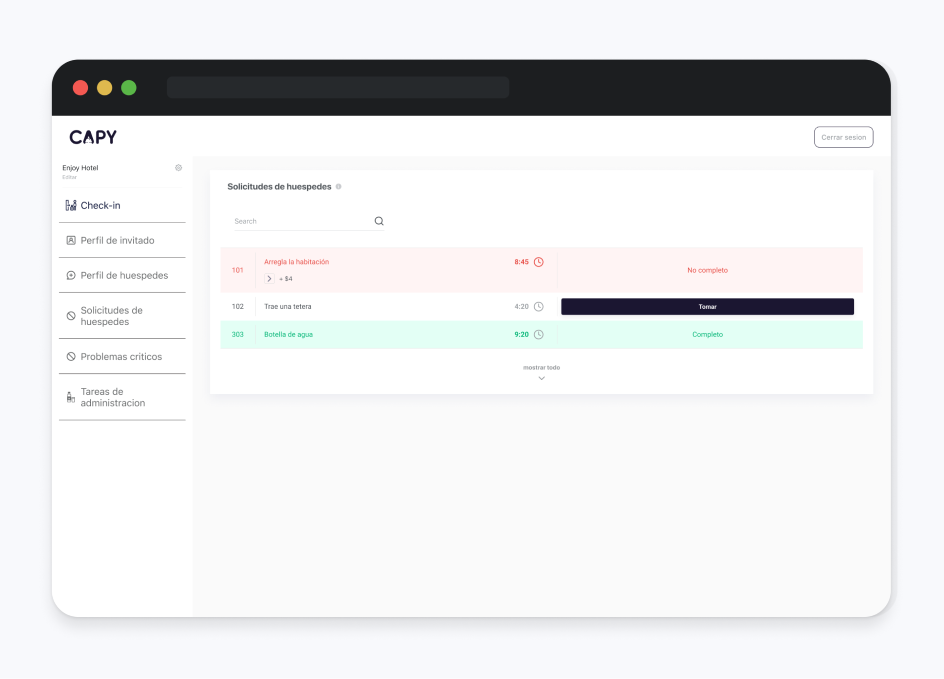This screenshot has width=944, height=679.
Task: Click the search magnifier icon
Action: [379, 221]
